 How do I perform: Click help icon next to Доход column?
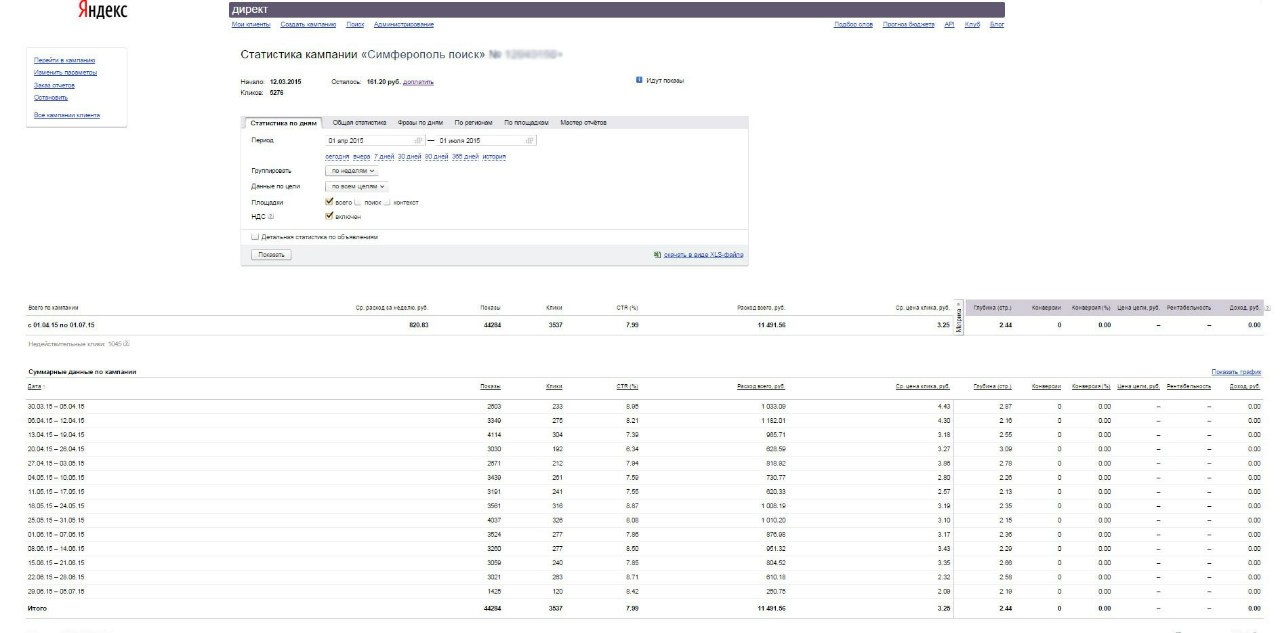point(1268,308)
